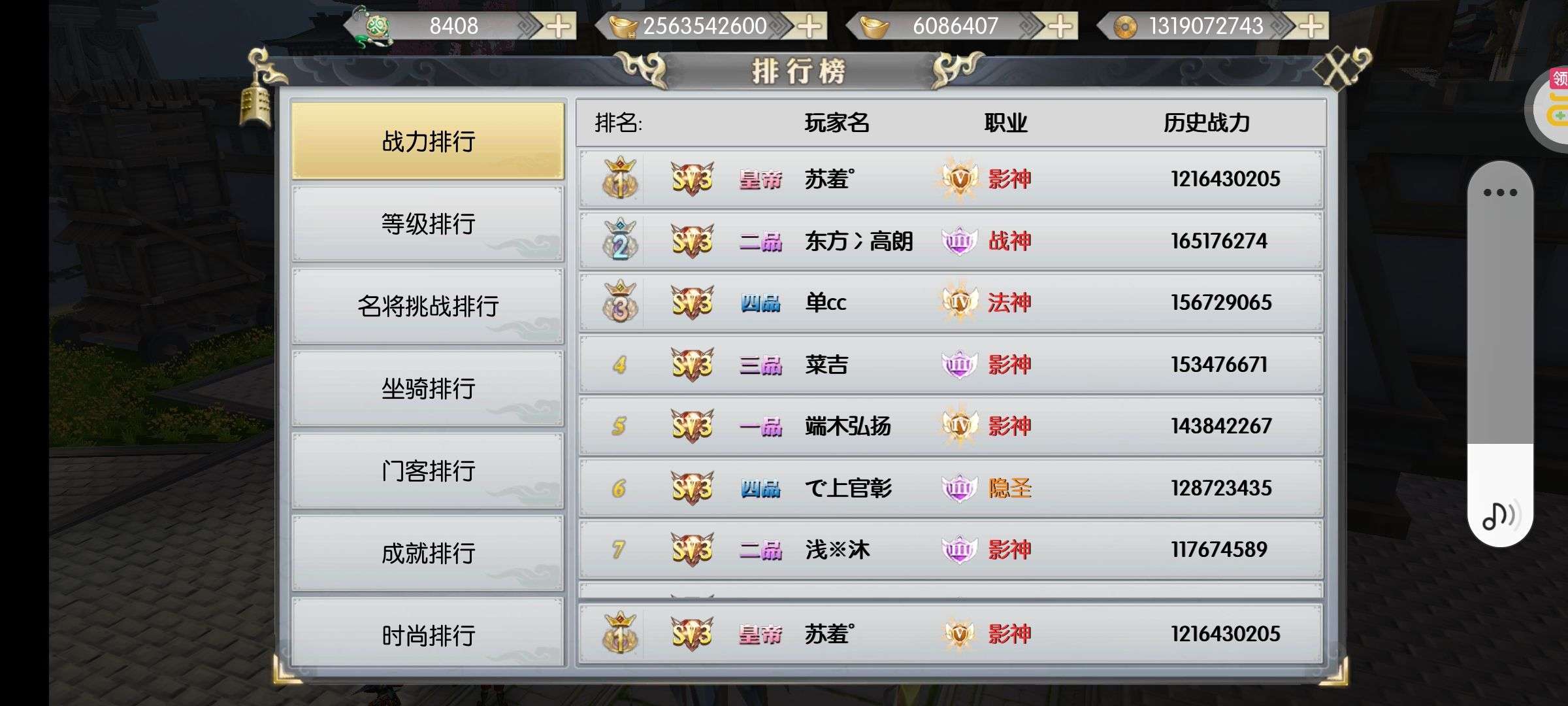Tap plus beside 6086407 ingots
This screenshot has width=1568, height=706.
[1060, 26]
